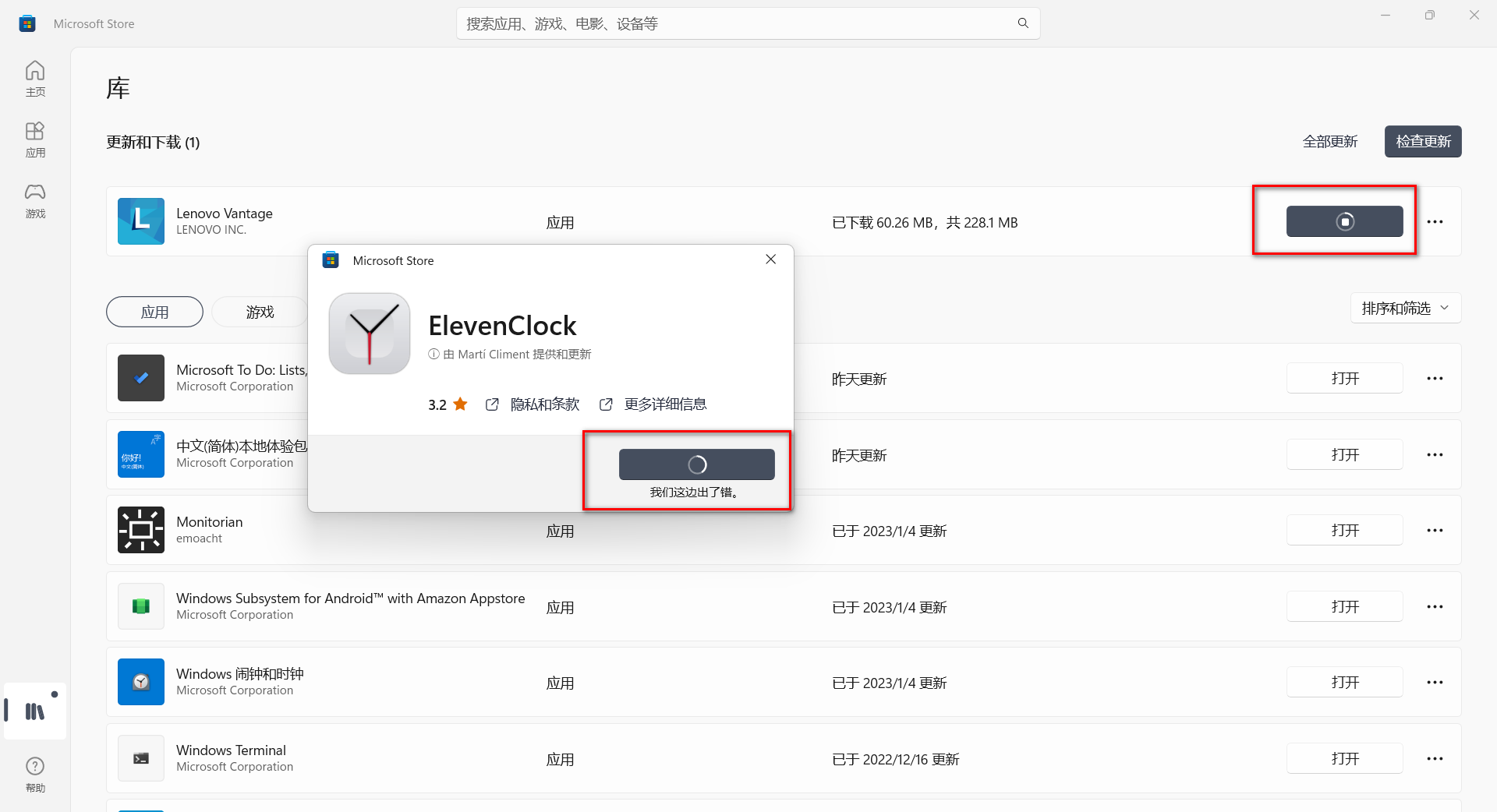The width and height of the screenshot is (1497, 812).
Task: Open Help (帮助) in the sidebar
Action: click(35, 775)
